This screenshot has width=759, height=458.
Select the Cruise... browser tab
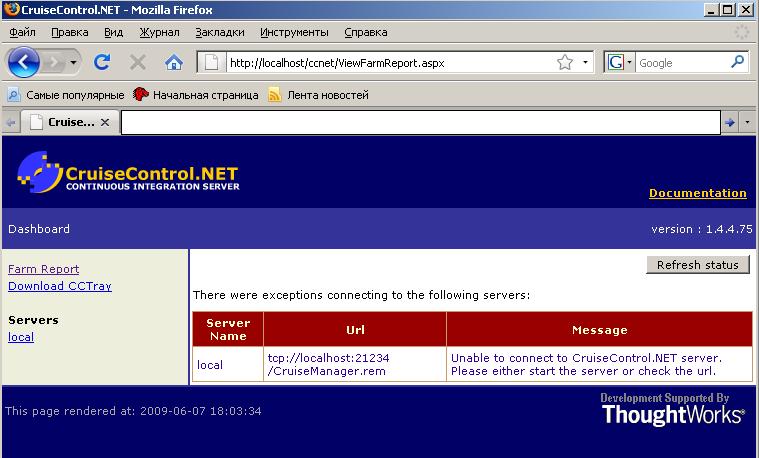click(x=68, y=122)
